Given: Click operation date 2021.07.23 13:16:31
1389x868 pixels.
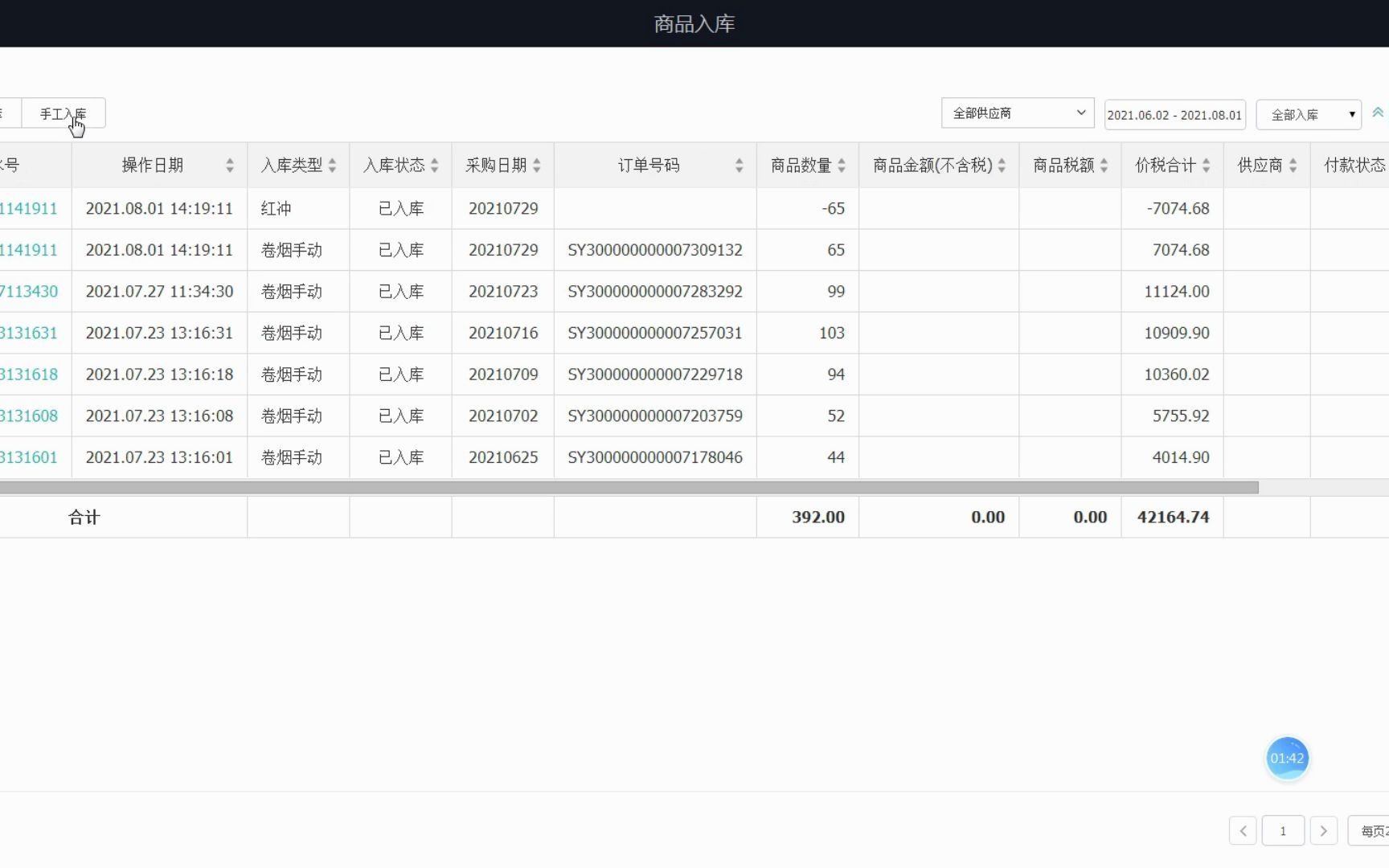Looking at the screenshot, I should tap(159, 333).
